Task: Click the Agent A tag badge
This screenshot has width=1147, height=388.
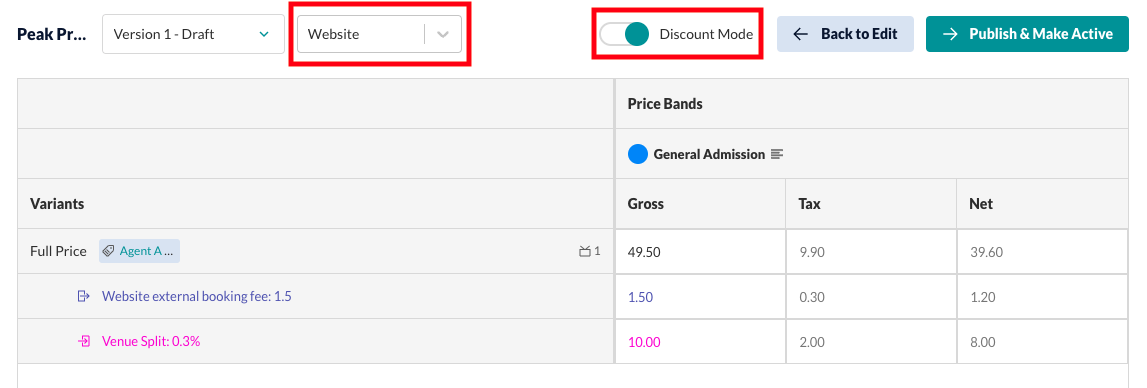Action: point(140,251)
